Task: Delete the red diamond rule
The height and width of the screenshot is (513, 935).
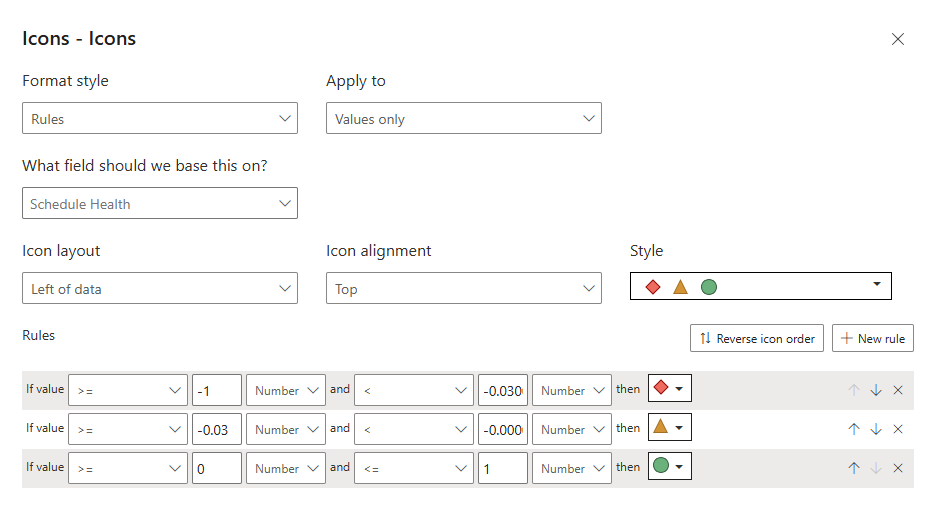Action: [898, 390]
